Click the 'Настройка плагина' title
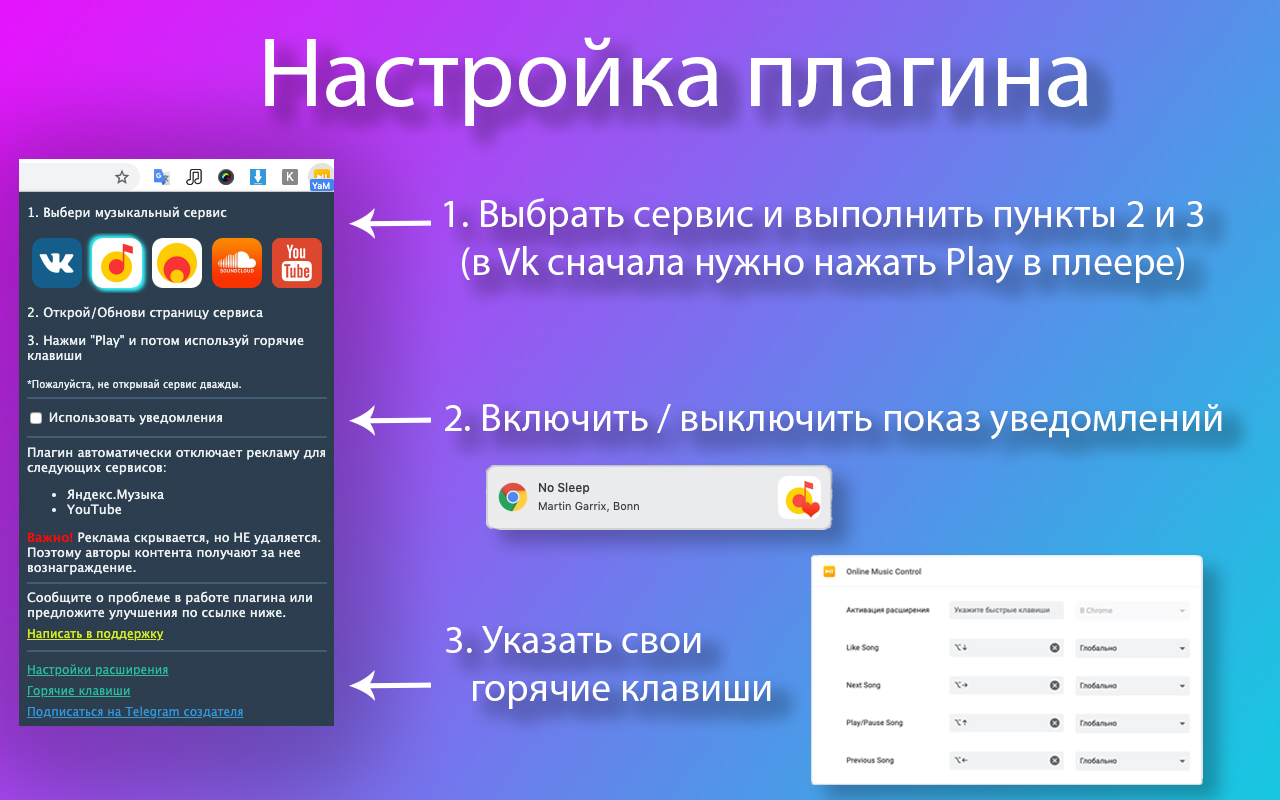Image resolution: width=1280 pixels, height=800 pixels. point(675,78)
